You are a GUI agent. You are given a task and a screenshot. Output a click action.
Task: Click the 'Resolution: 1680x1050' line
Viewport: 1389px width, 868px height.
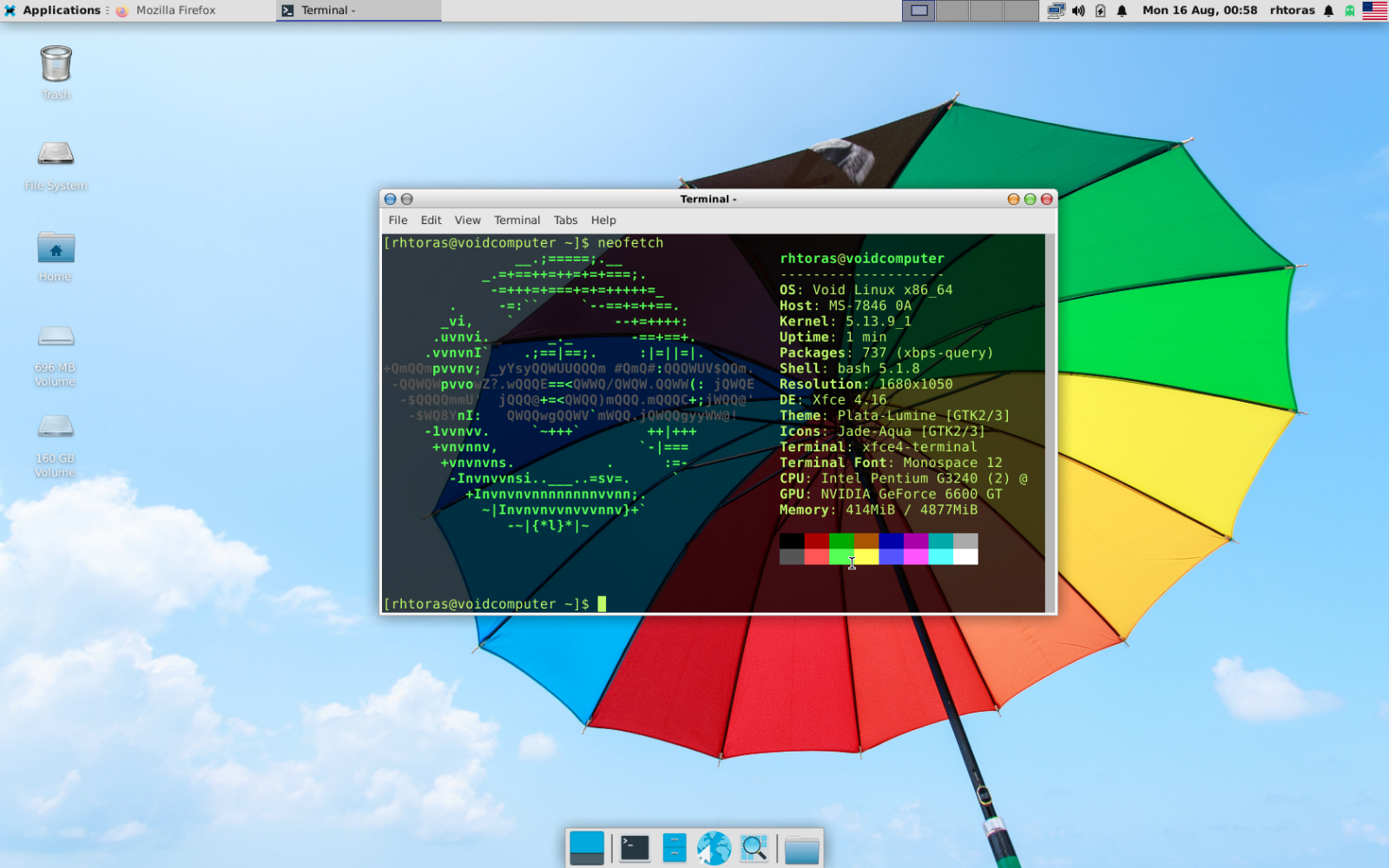866,384
